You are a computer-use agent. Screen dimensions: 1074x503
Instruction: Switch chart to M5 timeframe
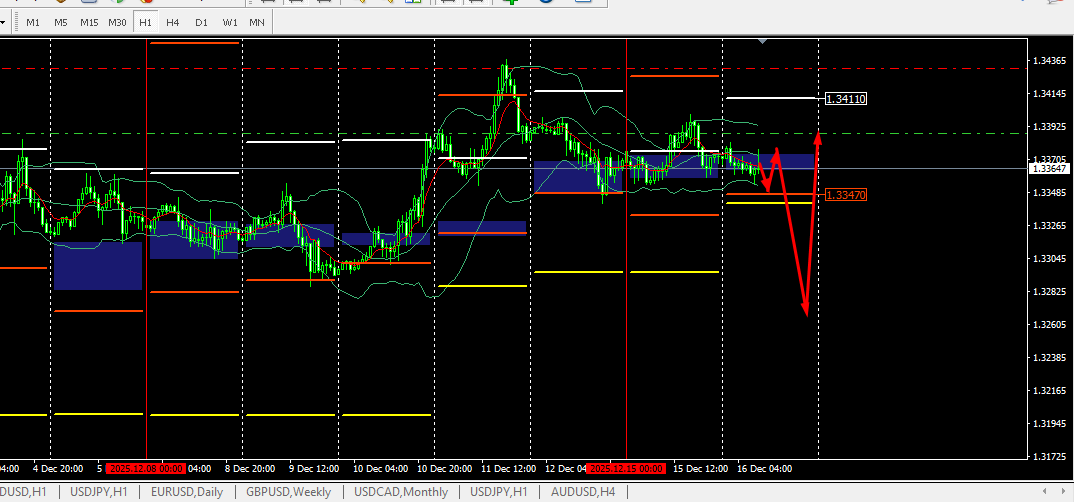tap(61, 23)
